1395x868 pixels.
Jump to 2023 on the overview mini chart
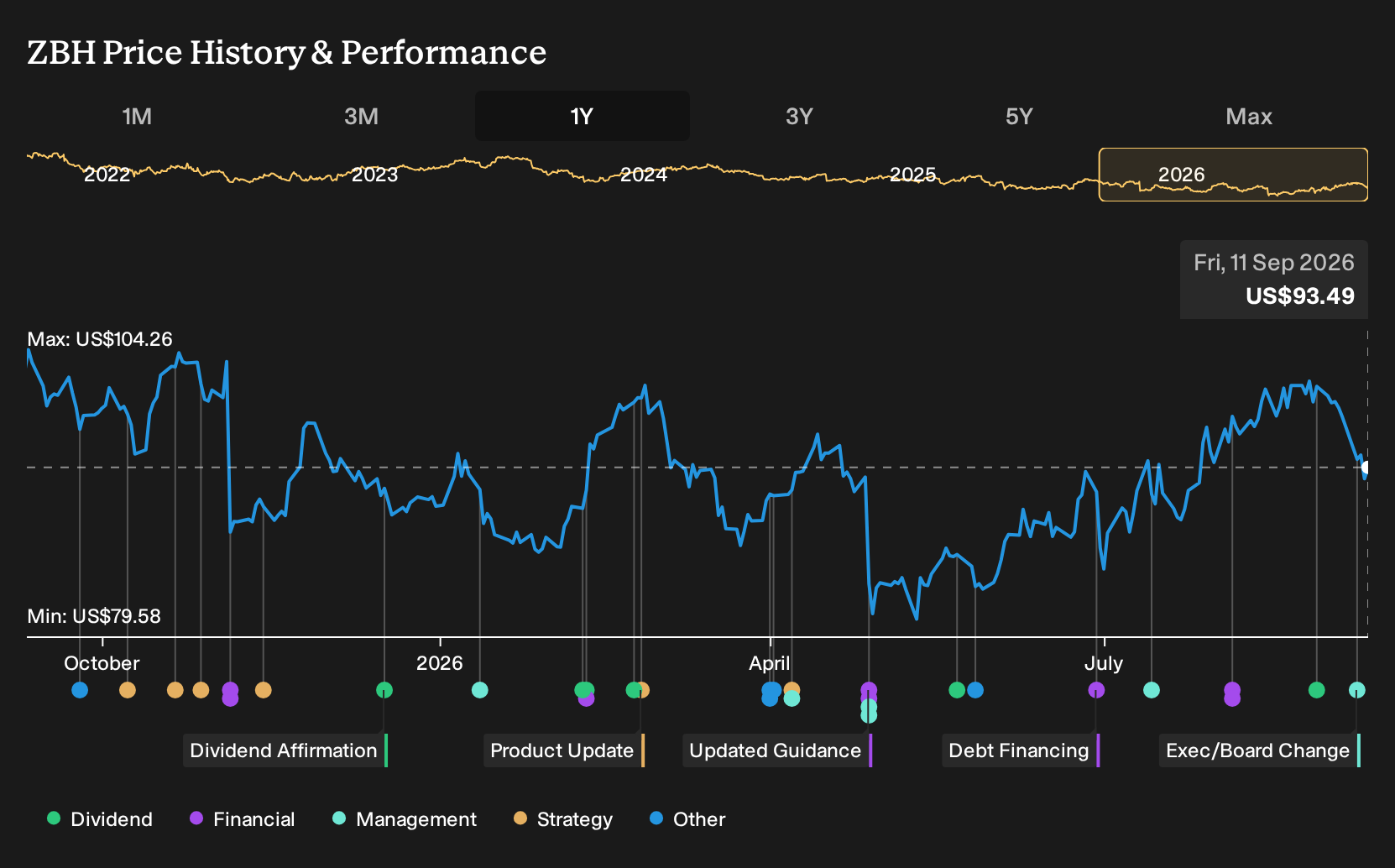374,175
